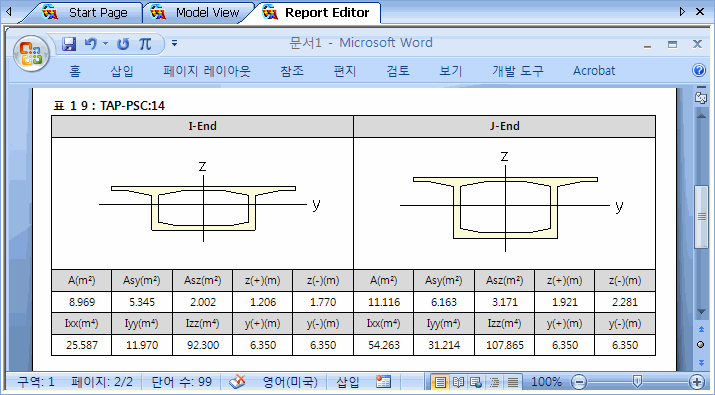Image resolution: width=715 pixels, height=395 pixels.
Task: Open the 삽입 ribbon tab
Action: tap(122, 71)
